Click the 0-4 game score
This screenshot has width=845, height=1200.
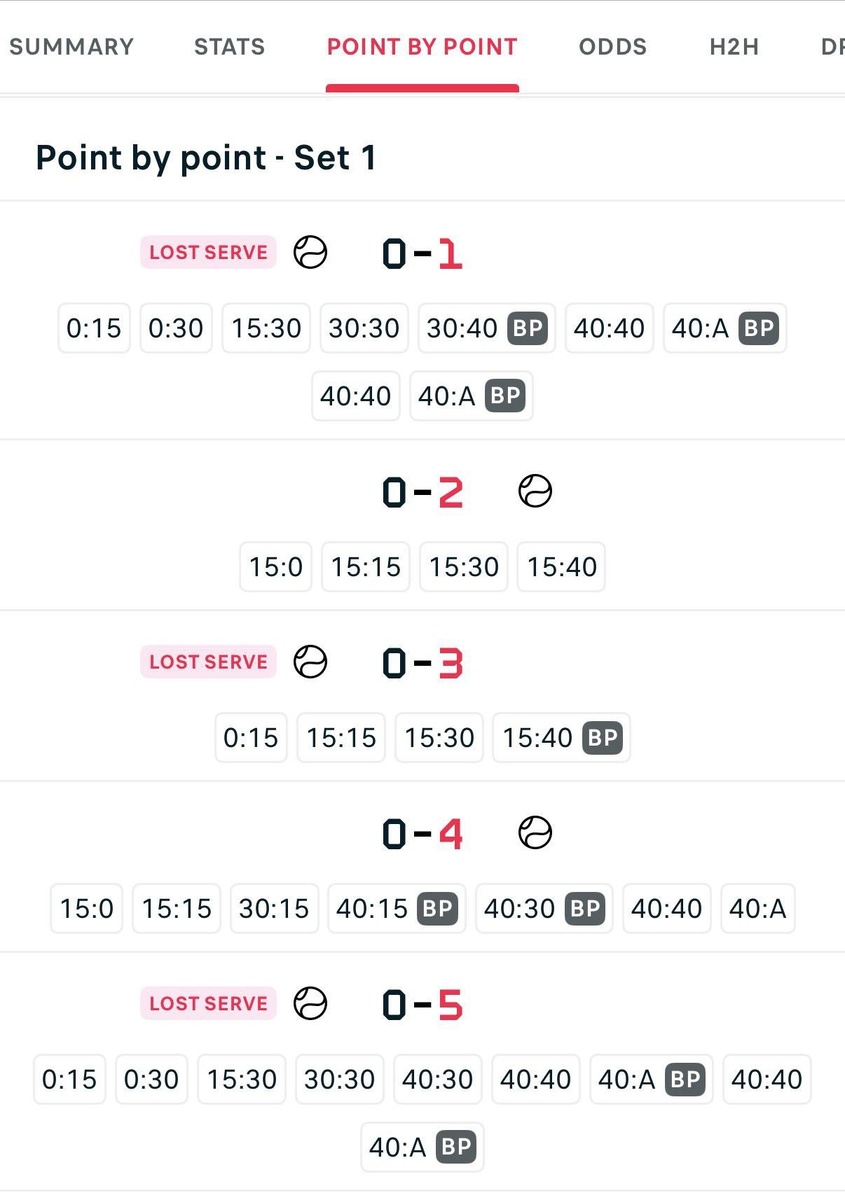(423, 833)
